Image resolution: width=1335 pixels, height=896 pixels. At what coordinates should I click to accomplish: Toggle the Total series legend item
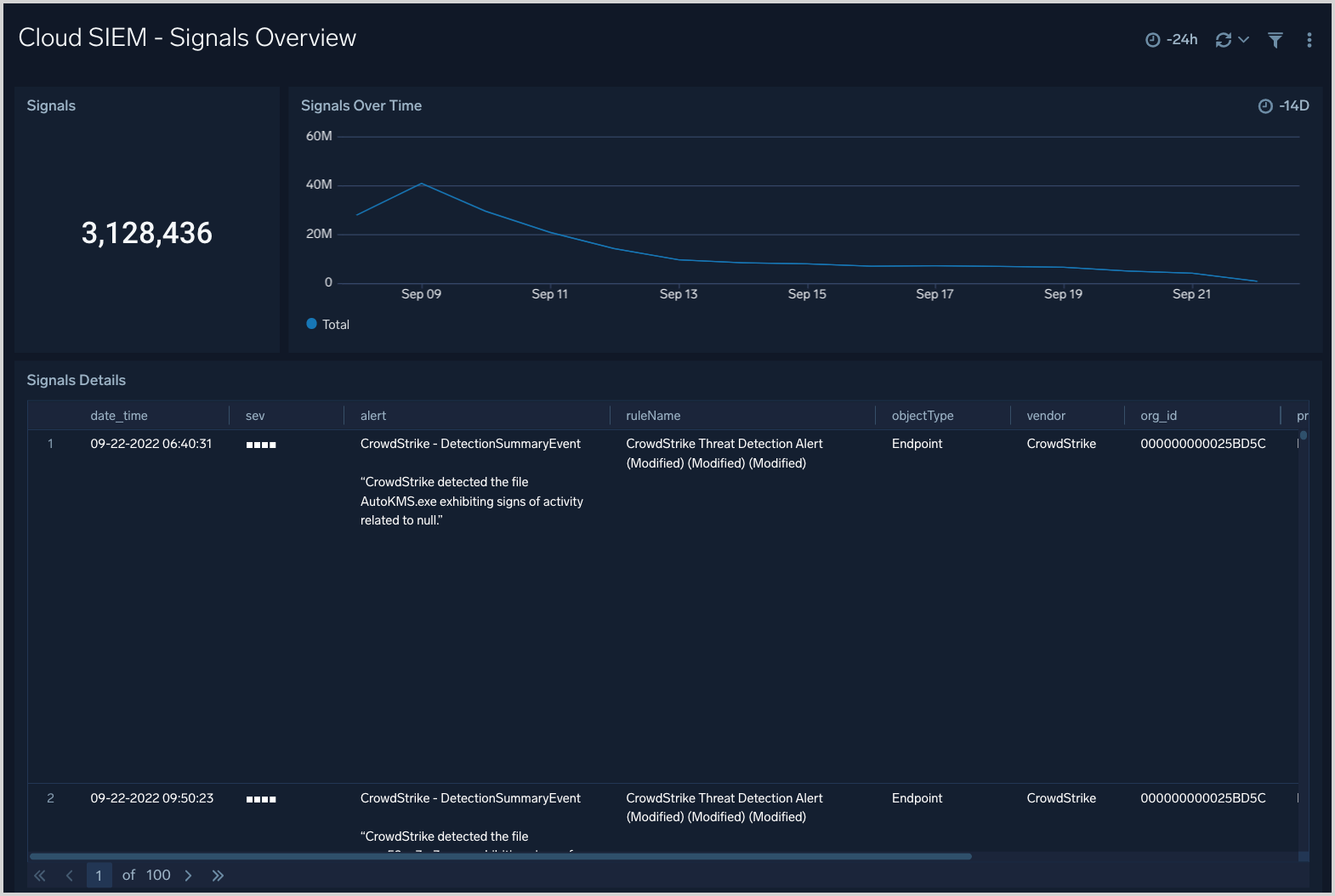click(328, 324)
